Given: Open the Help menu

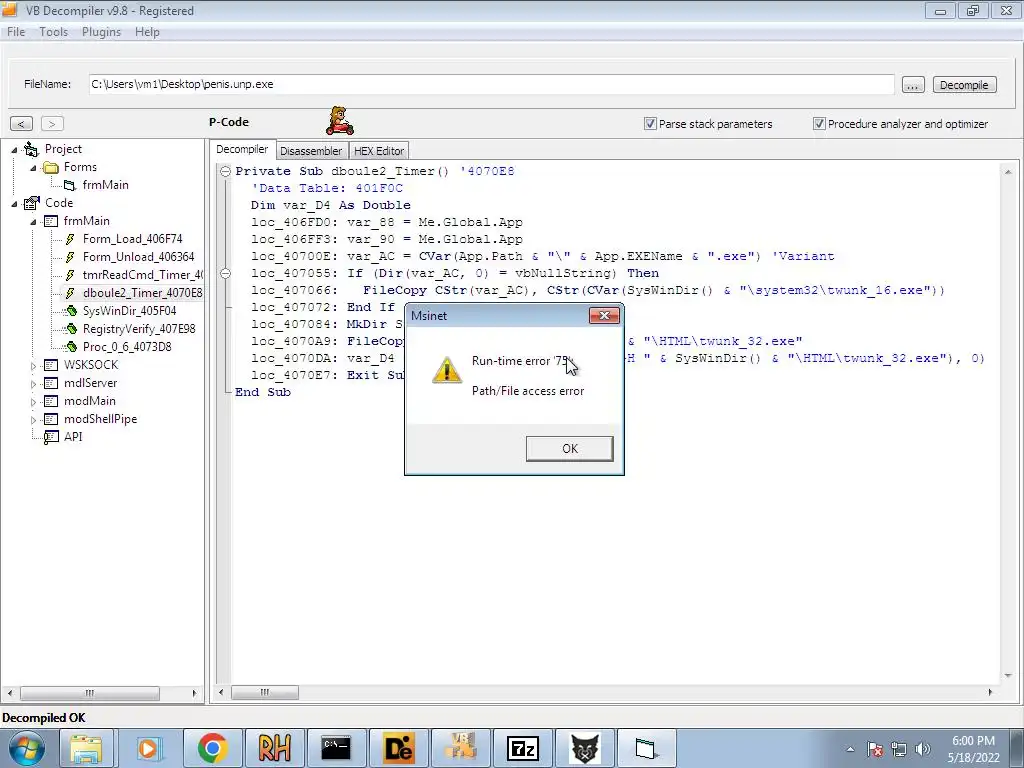Looking at the screenshot, I should 147,32.
